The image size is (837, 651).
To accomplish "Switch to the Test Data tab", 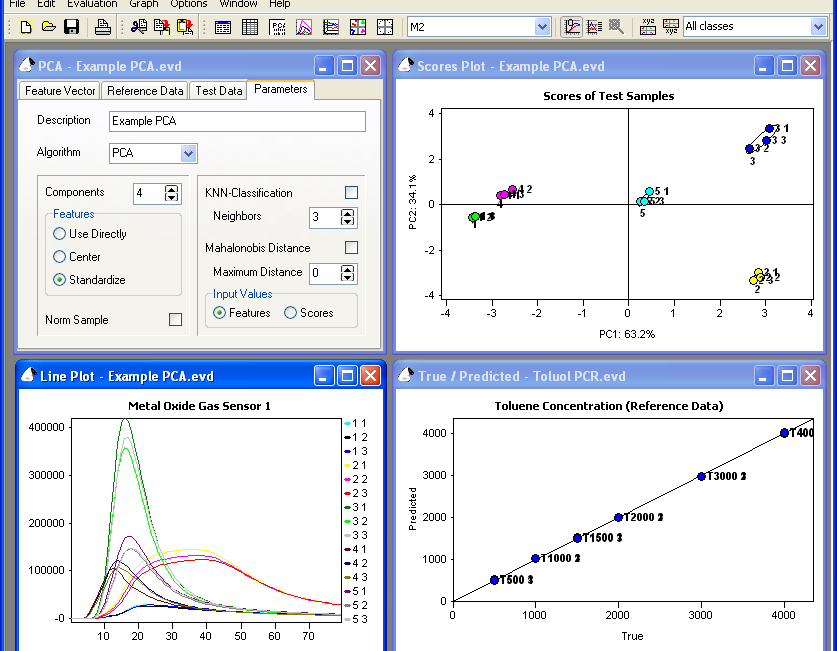I will [x=218, y=91].
